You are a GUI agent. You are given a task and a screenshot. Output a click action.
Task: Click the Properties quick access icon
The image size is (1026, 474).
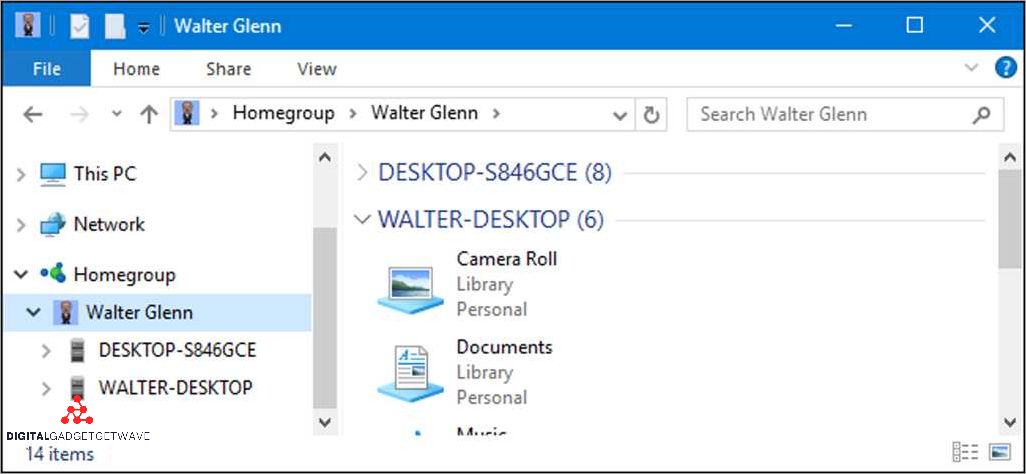click(x=80, y=26)
